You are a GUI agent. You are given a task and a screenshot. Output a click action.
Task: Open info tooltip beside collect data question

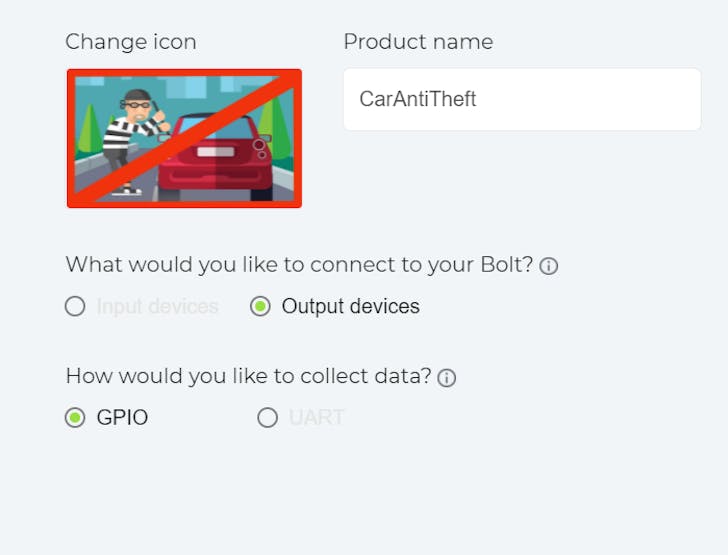pyautogui.click(x=447, y=377)
